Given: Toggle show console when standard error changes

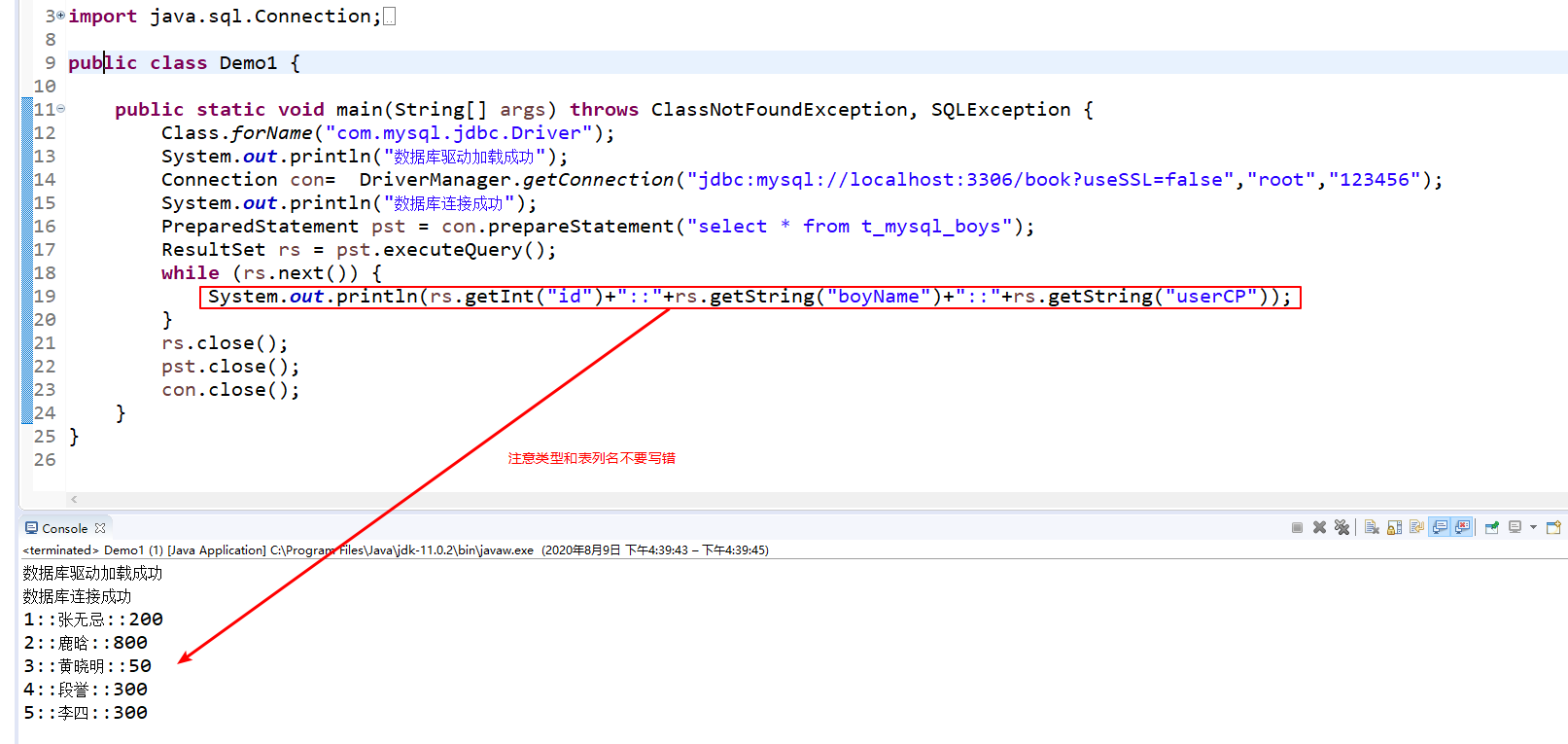Looking at the screenshot, I should [x=1462, y=527].
